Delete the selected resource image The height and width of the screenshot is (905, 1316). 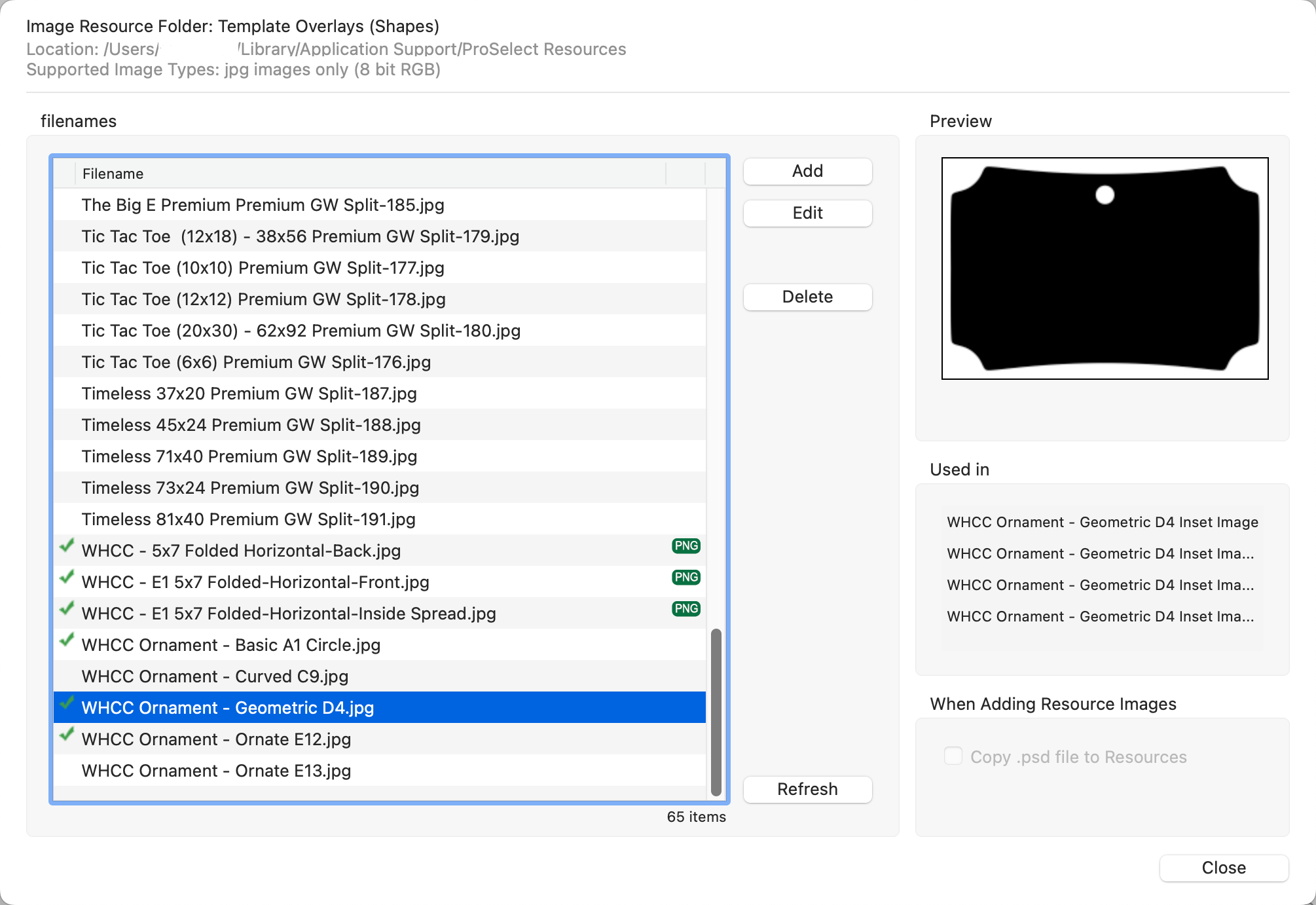[807, 297]
